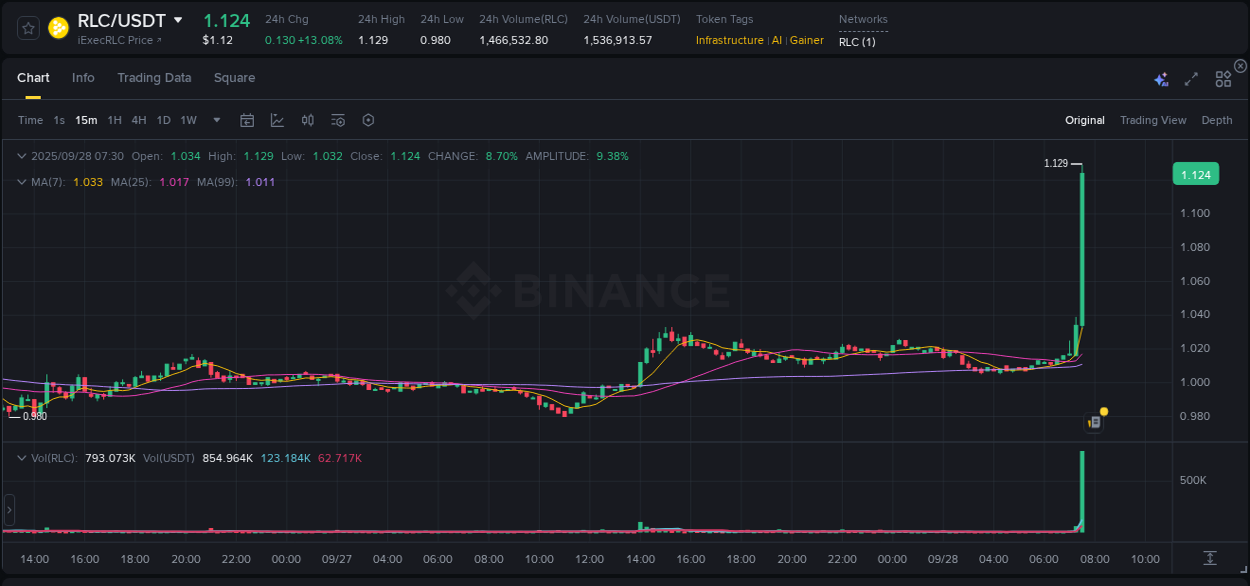
Task: Open the RLC/USDT pair selector dropdown
Action: pos(179,20)
